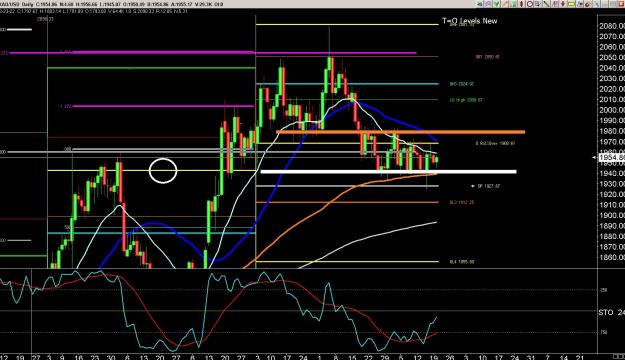
Task: Click the 'T=O Levels New' chart label
Action: coord(470,21)
